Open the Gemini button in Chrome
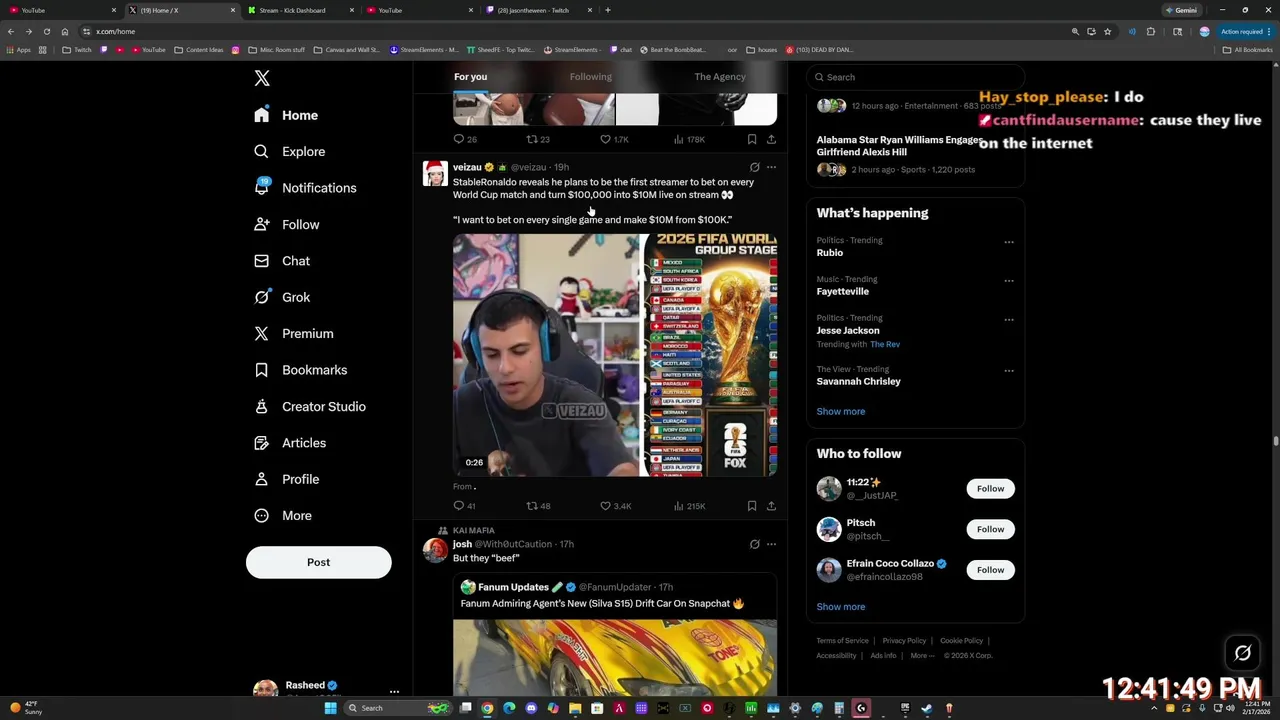The width and height of the screenshot is (1280, 720). pyautogui.click(x=1182, y=10)
